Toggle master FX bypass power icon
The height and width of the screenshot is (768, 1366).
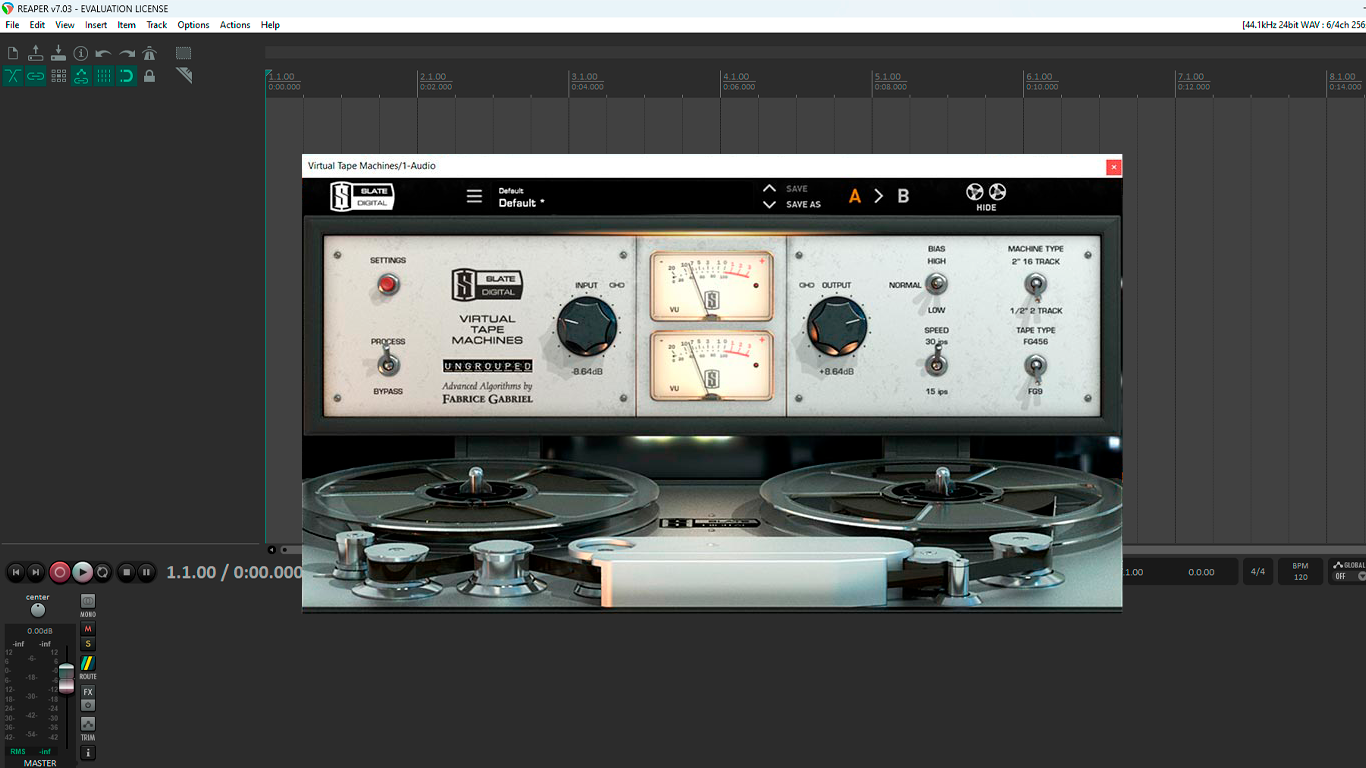point(88,705)
